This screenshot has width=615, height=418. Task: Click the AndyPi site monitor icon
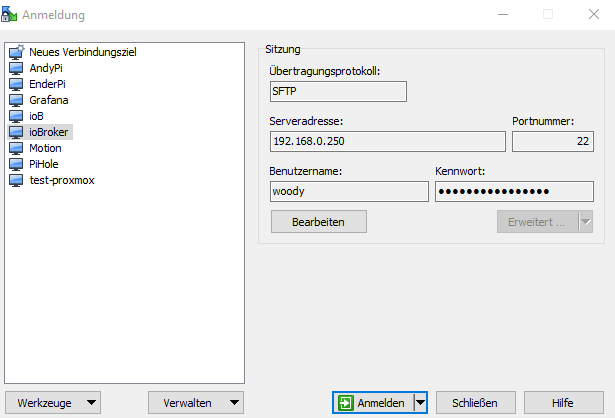click(16, 68)
